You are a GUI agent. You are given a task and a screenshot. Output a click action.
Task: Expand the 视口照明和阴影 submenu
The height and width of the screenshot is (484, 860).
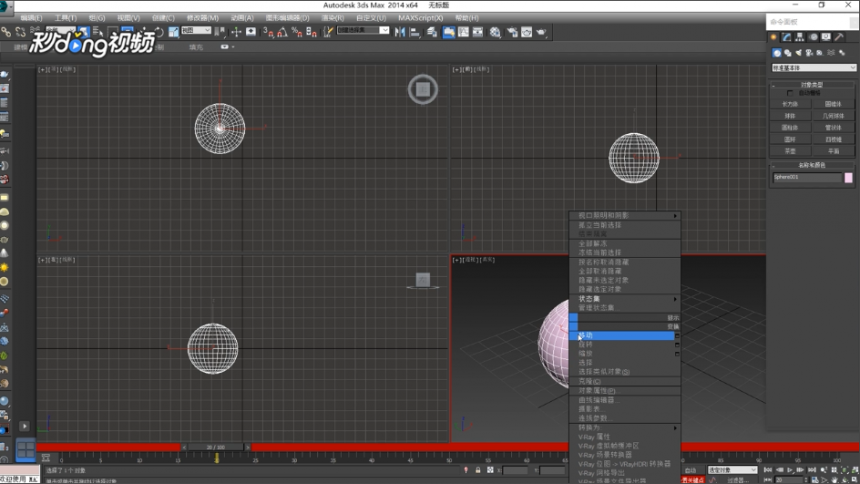click(x=625, y=216)
